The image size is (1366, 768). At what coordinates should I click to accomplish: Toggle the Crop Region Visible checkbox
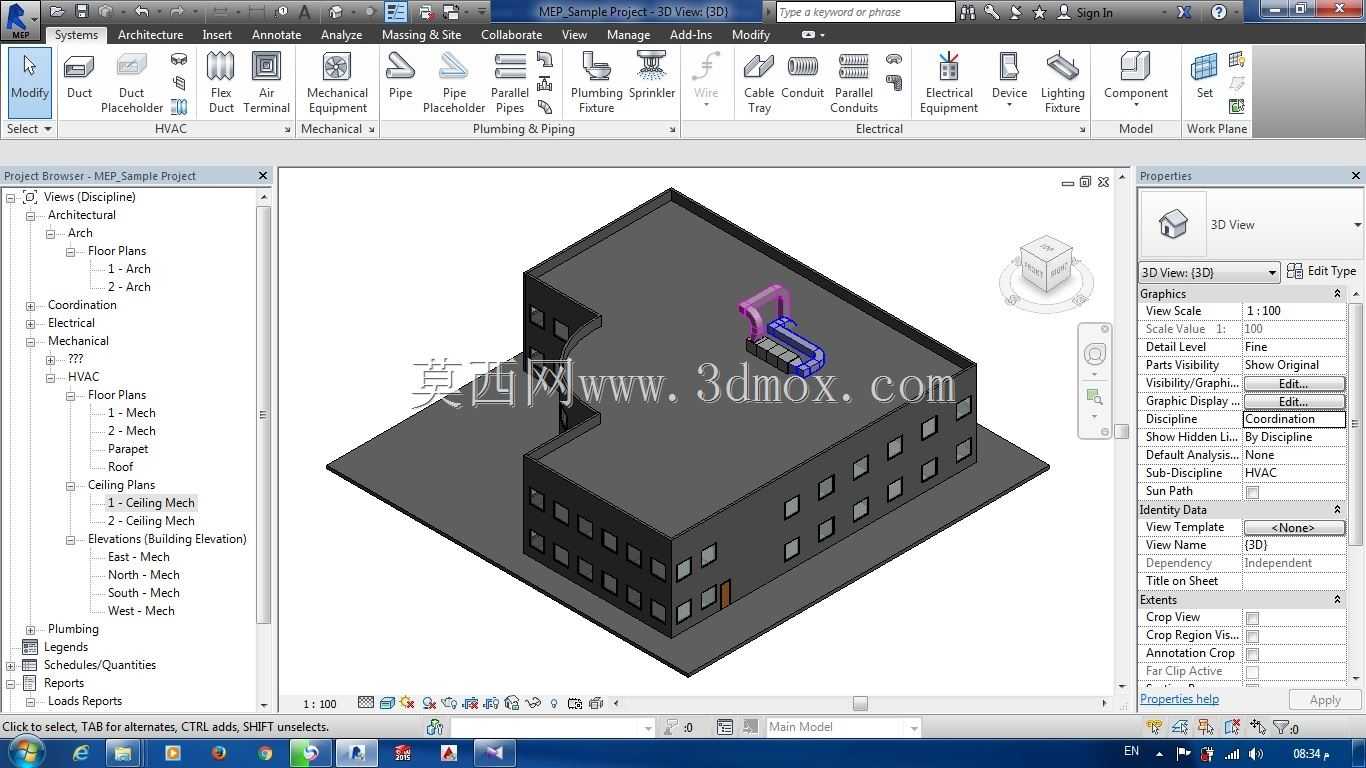pyautogui.click(x=1252, y=636)
